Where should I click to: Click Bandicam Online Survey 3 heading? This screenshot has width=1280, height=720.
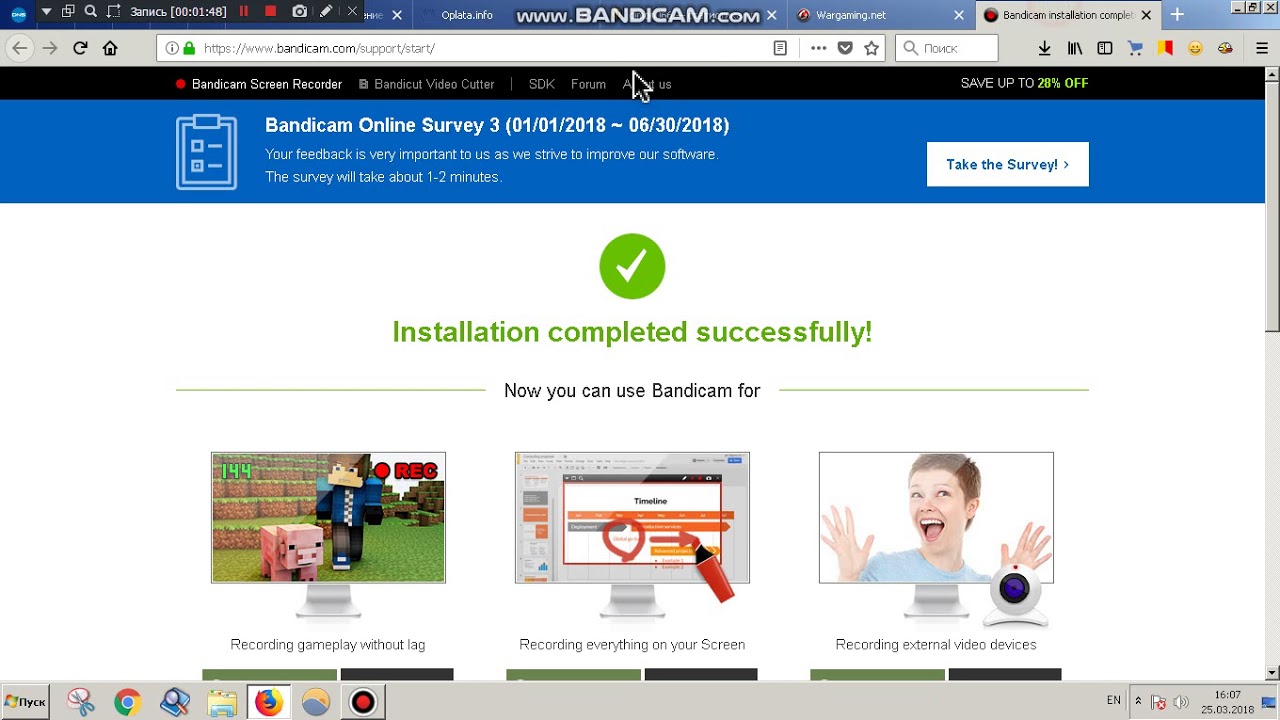(496, 125)
